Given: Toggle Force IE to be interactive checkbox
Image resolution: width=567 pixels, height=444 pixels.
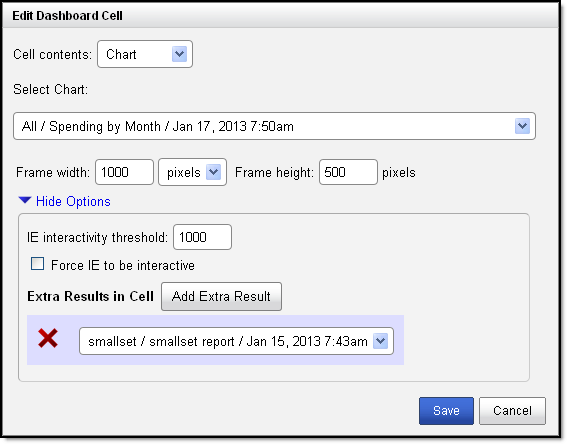Looking at the screenshot, I should point(37,264).
